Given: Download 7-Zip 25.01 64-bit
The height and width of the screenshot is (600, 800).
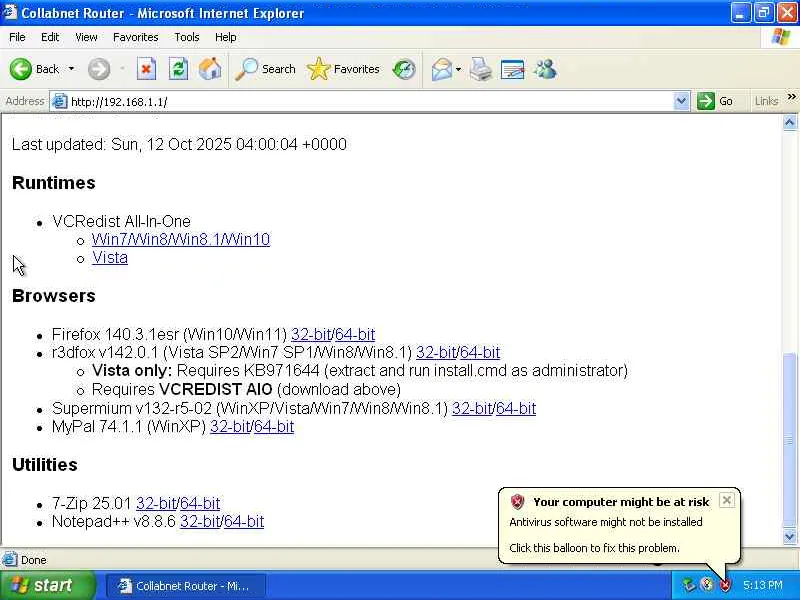Looking at the screenshot, I should [x=200, y=503].
